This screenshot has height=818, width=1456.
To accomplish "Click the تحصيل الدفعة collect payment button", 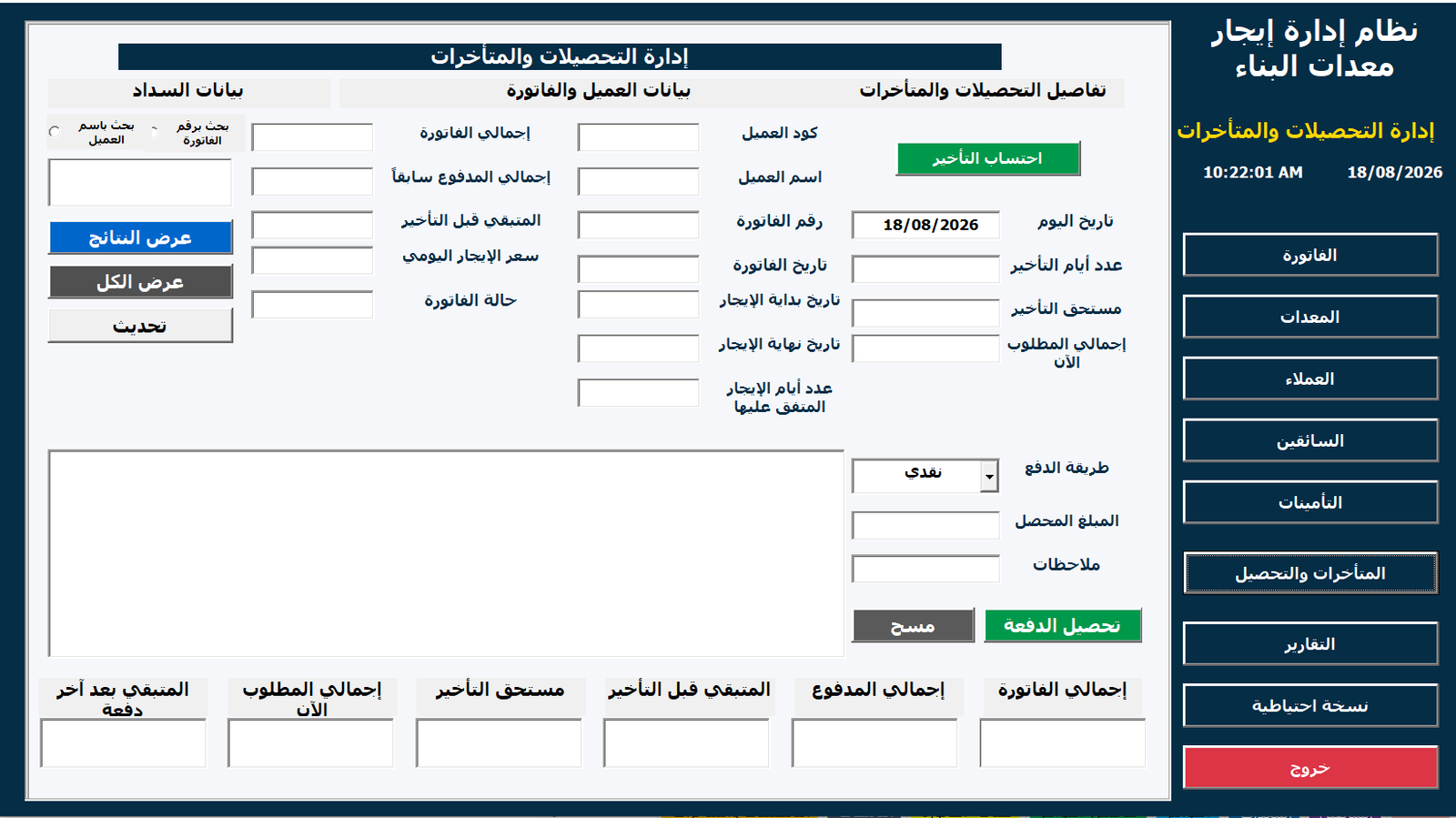I will [1062, 626].
